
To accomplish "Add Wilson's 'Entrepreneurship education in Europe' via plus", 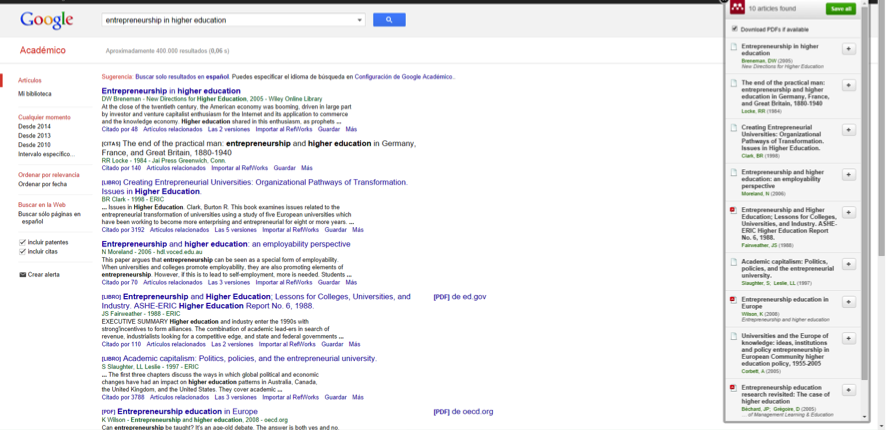I will [x=848, y=302].
